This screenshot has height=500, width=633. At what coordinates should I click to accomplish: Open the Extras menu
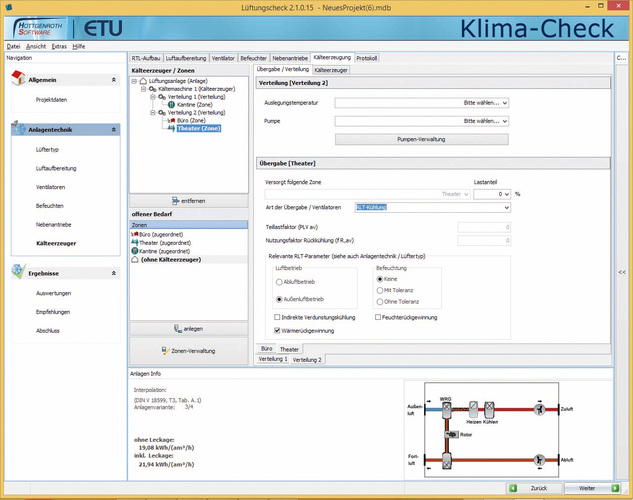point(59,46)
